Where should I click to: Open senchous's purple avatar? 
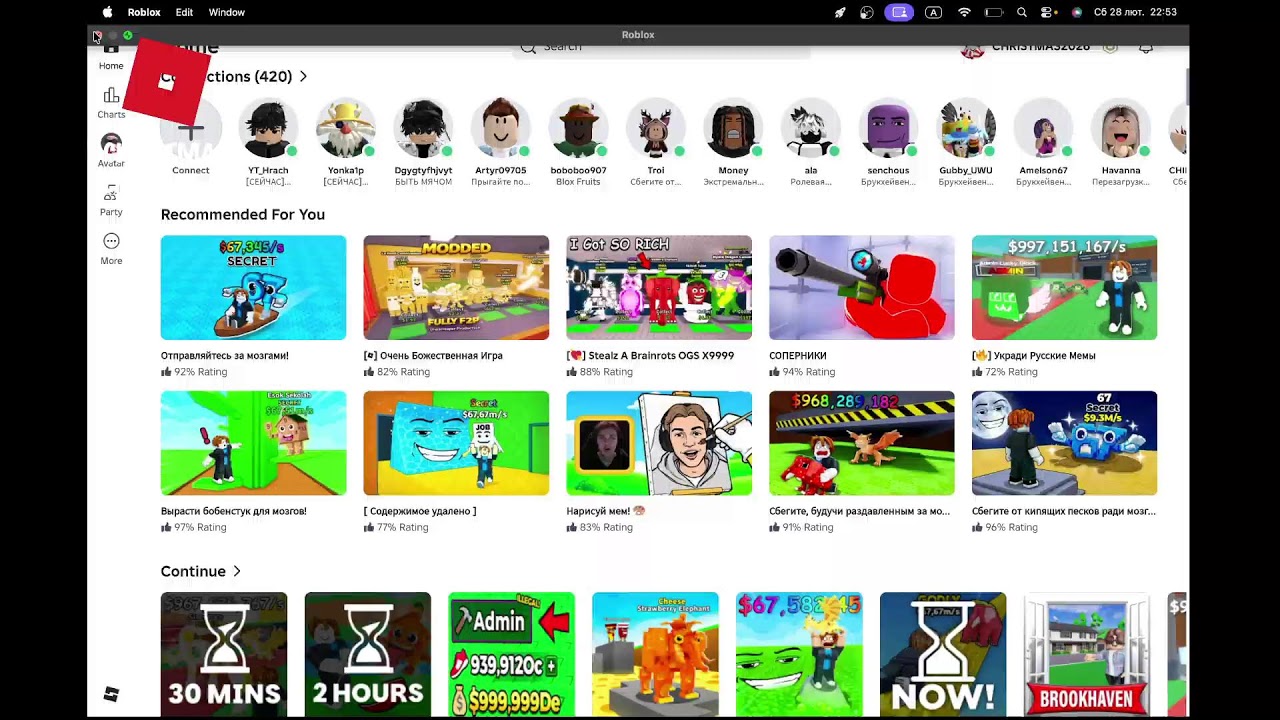pos(888,128)
